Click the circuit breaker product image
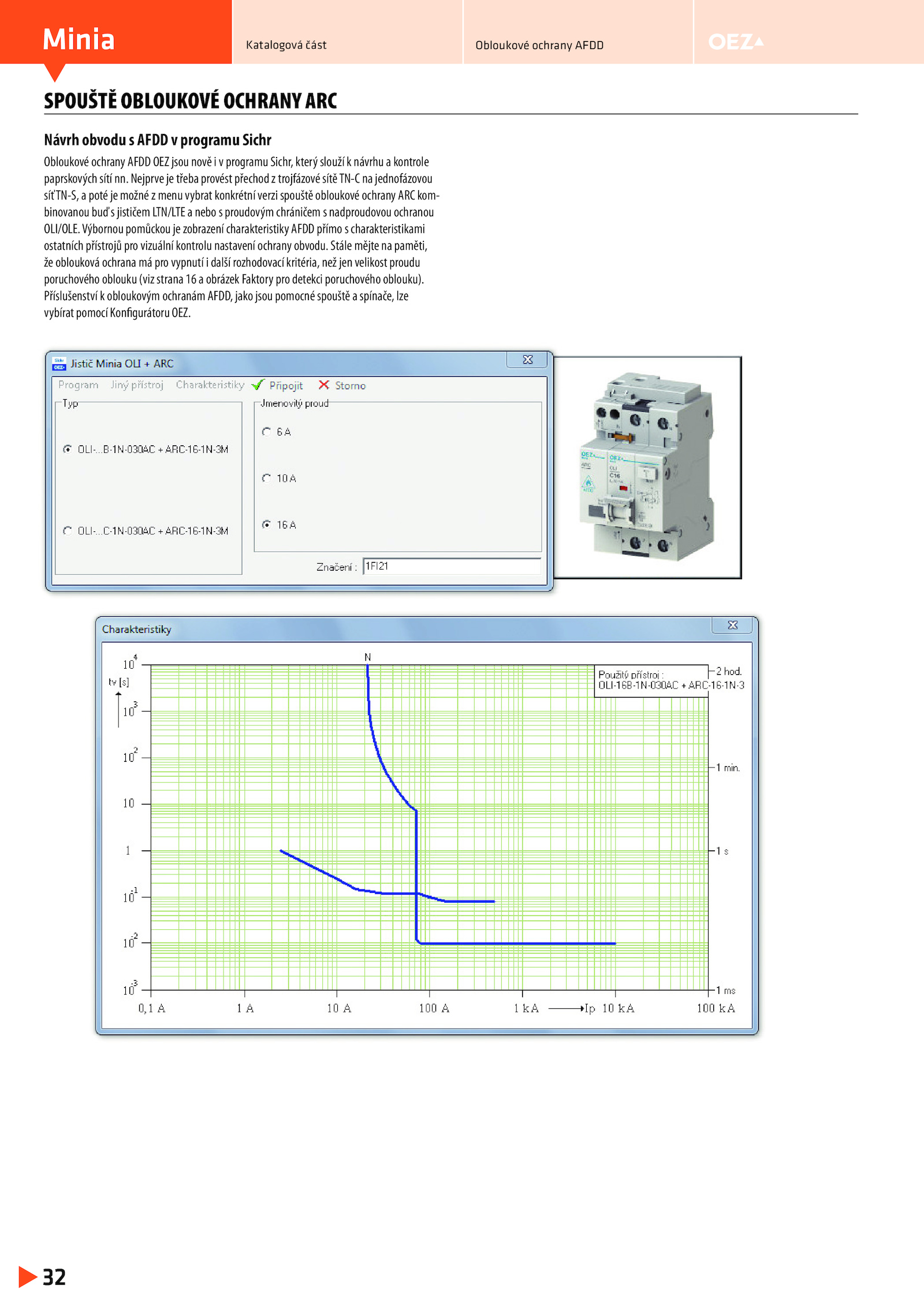This screenshot has width=924, height=1307. click(x=647, y=468)
